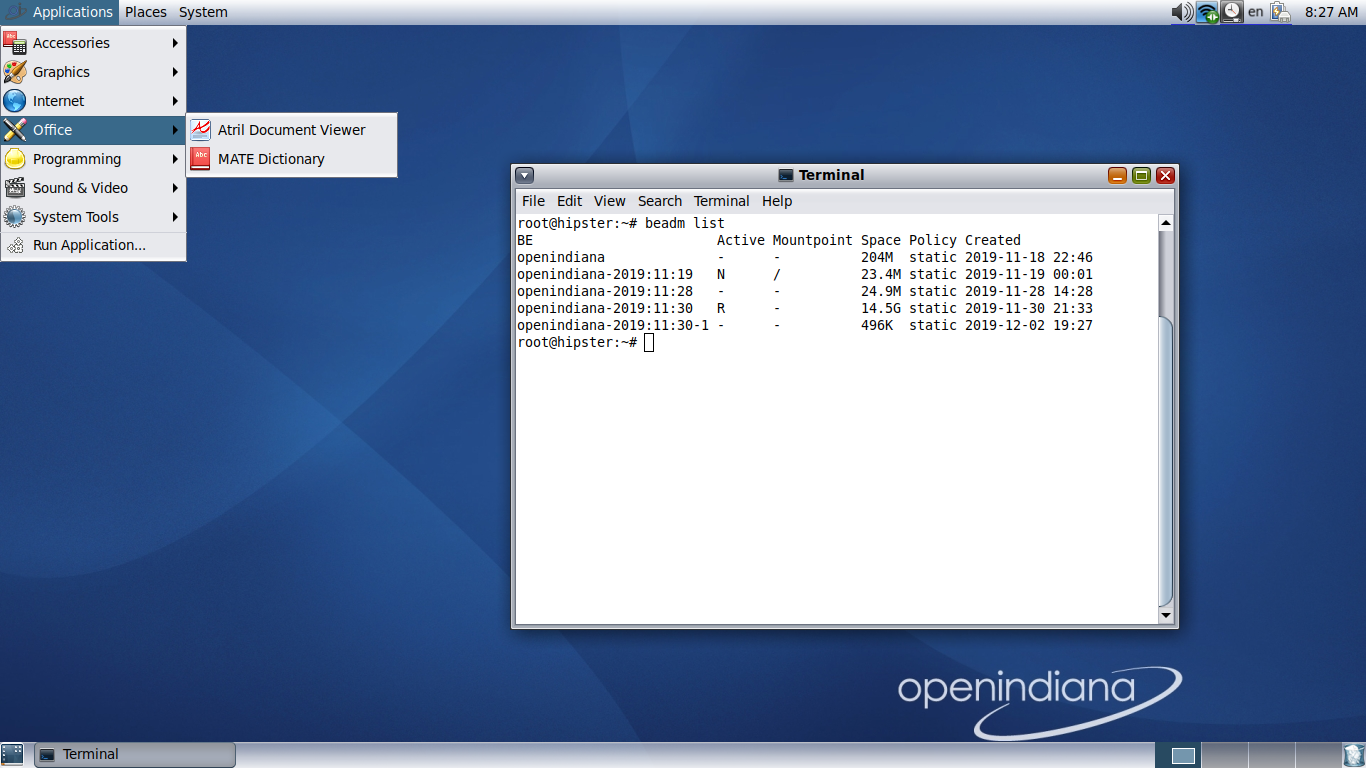Open the Terminal window menu button
Screen dimensions: 1366x768
525,175
